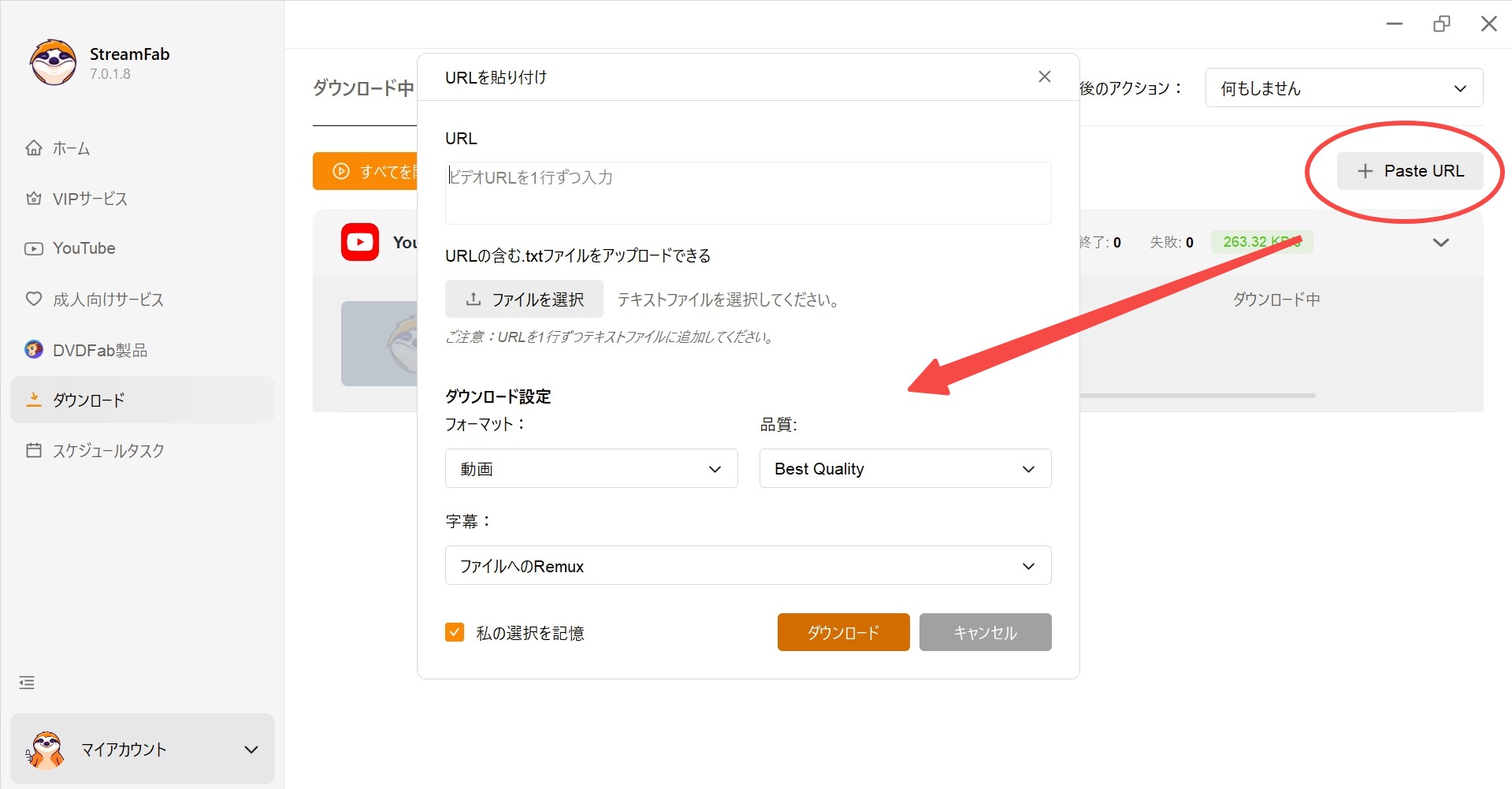Select the VIPサービス sidebar icon

pos(34,199)
